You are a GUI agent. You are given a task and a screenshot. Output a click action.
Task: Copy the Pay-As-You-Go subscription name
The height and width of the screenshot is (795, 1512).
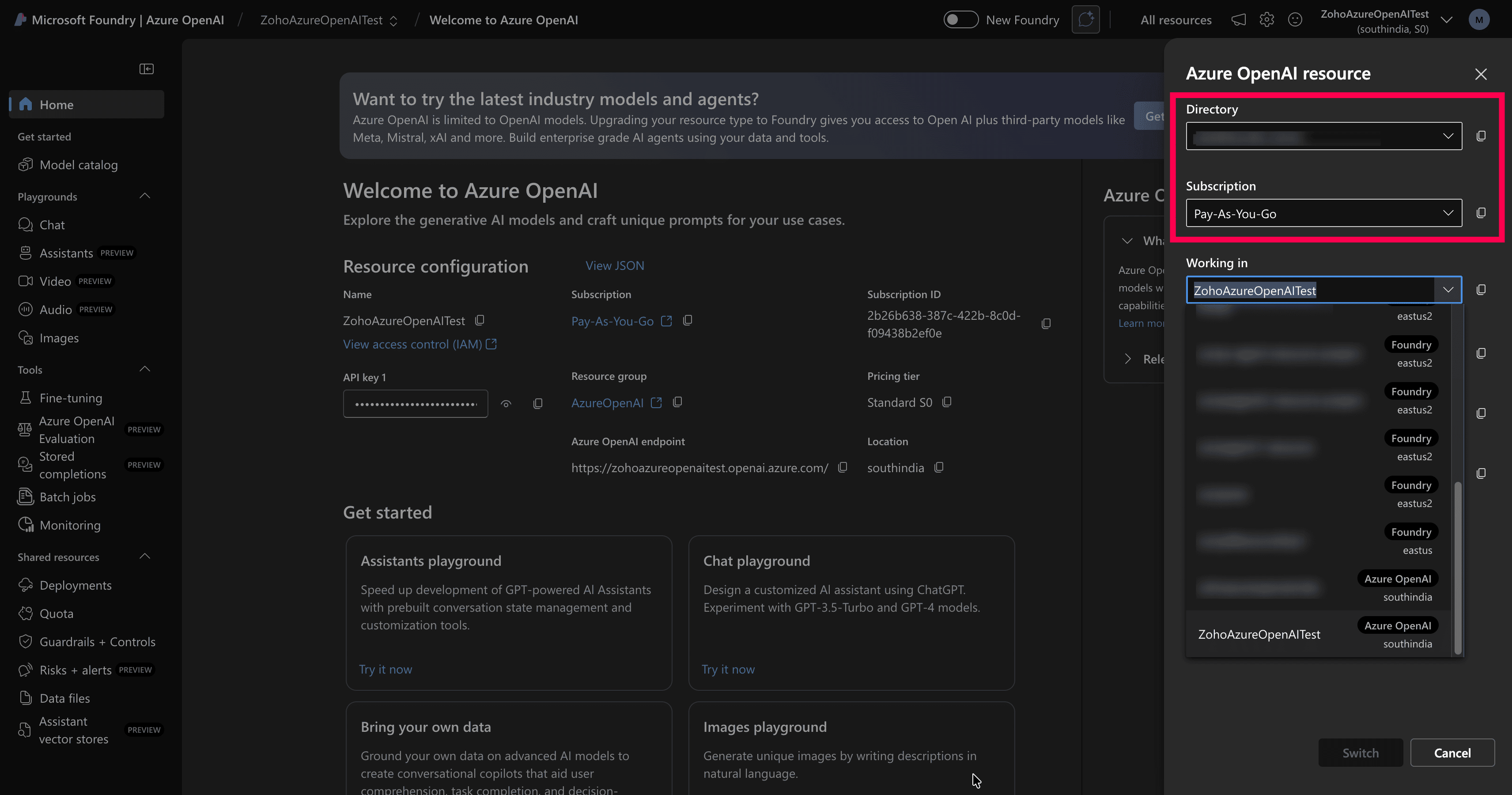point(687,321)
